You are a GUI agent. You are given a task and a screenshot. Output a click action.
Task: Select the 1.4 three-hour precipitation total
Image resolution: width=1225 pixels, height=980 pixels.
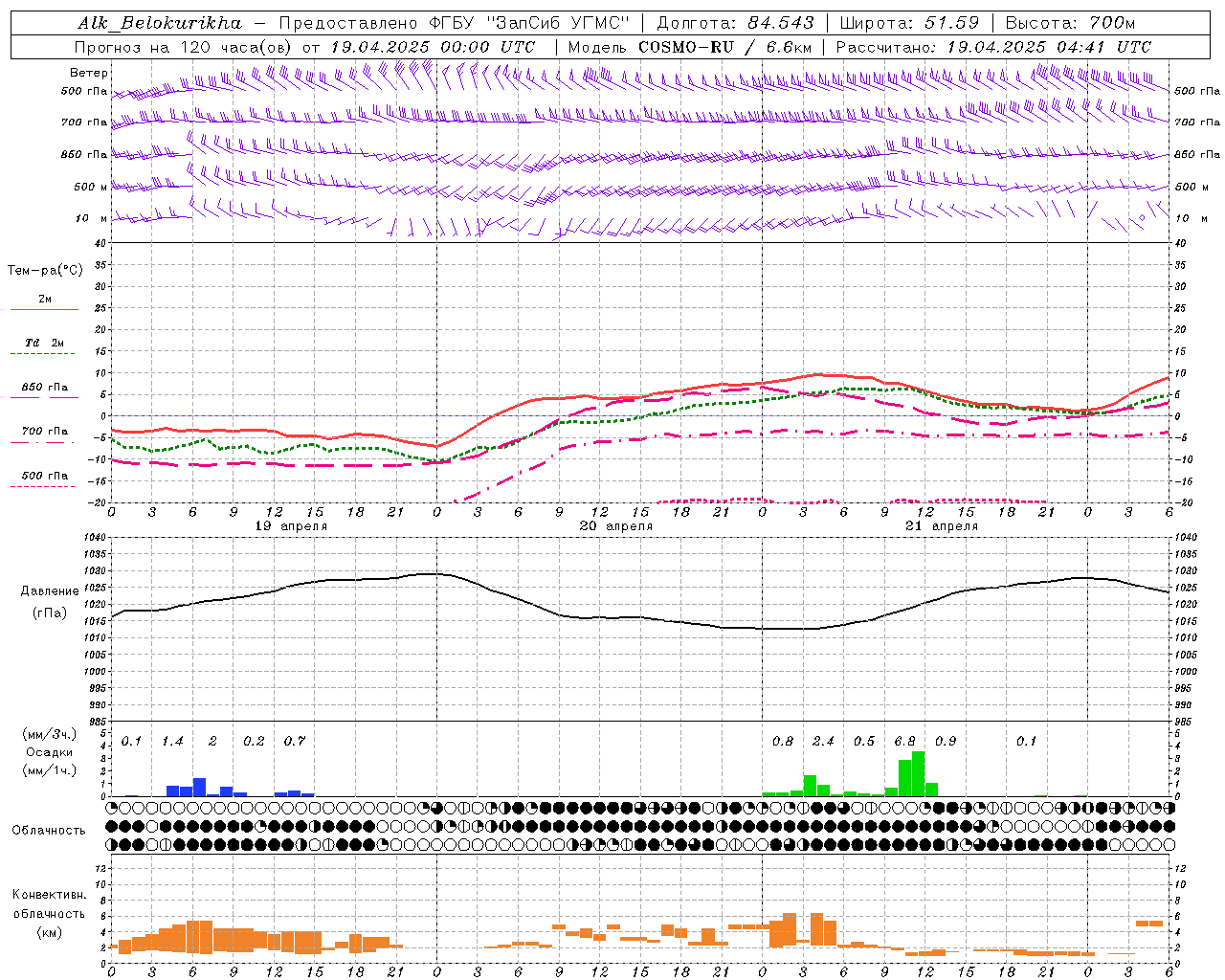click(172, 742)
